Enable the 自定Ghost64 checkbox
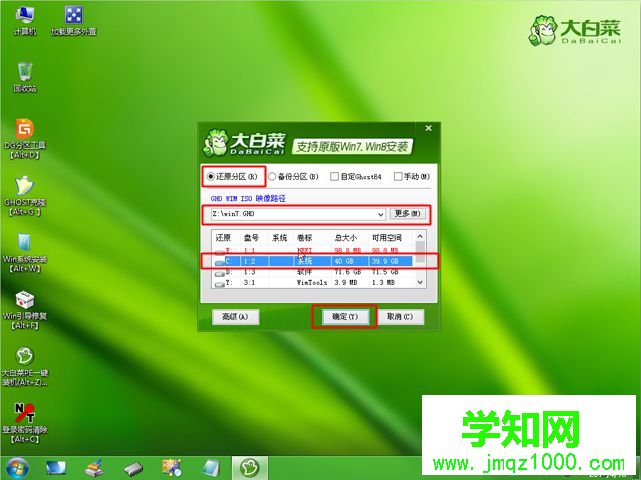 334,177
